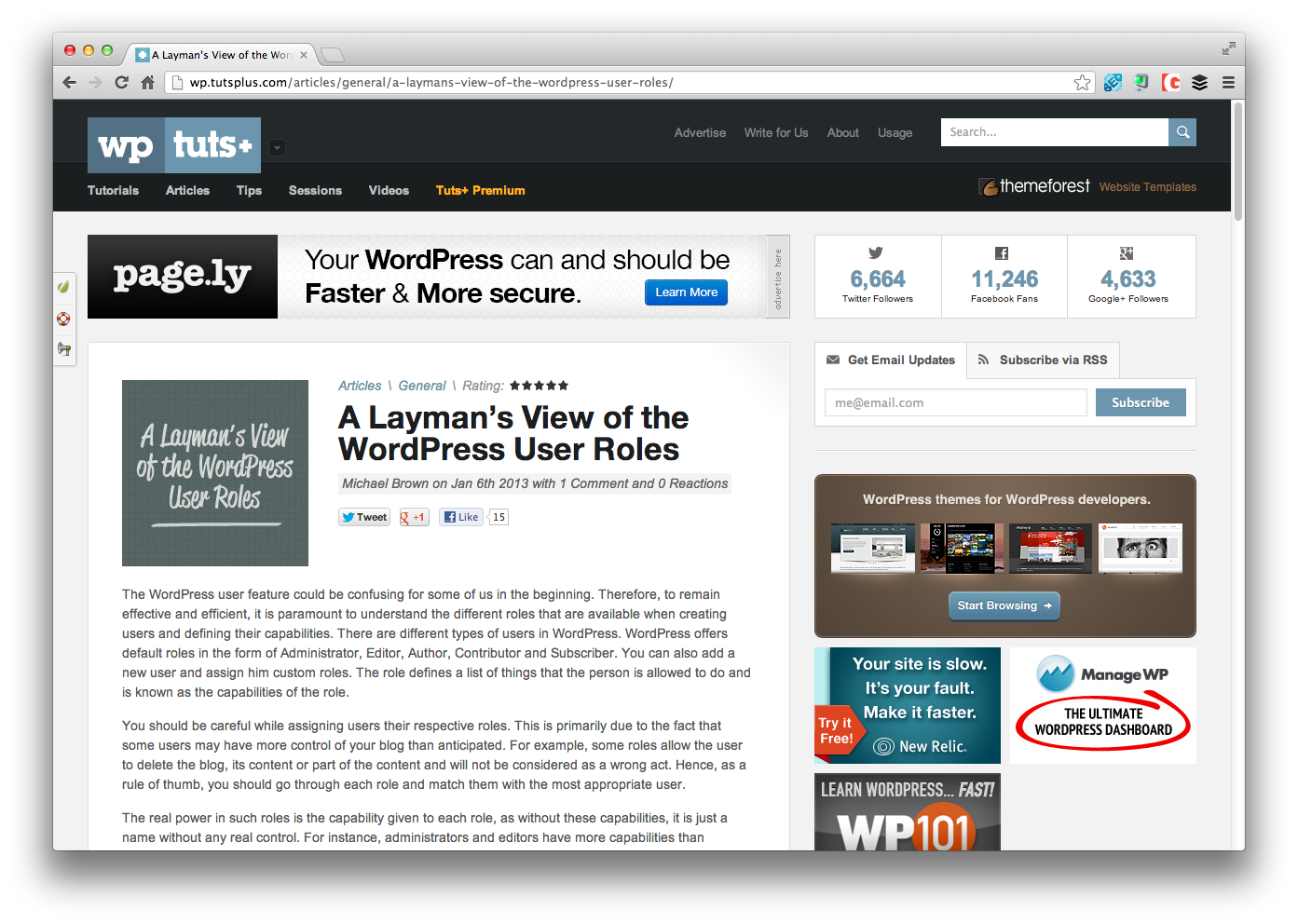Screen dimensions: 1298x924
Task: Click the me@email.com input field
Action: pyautogui.click(x=955, y=403)
